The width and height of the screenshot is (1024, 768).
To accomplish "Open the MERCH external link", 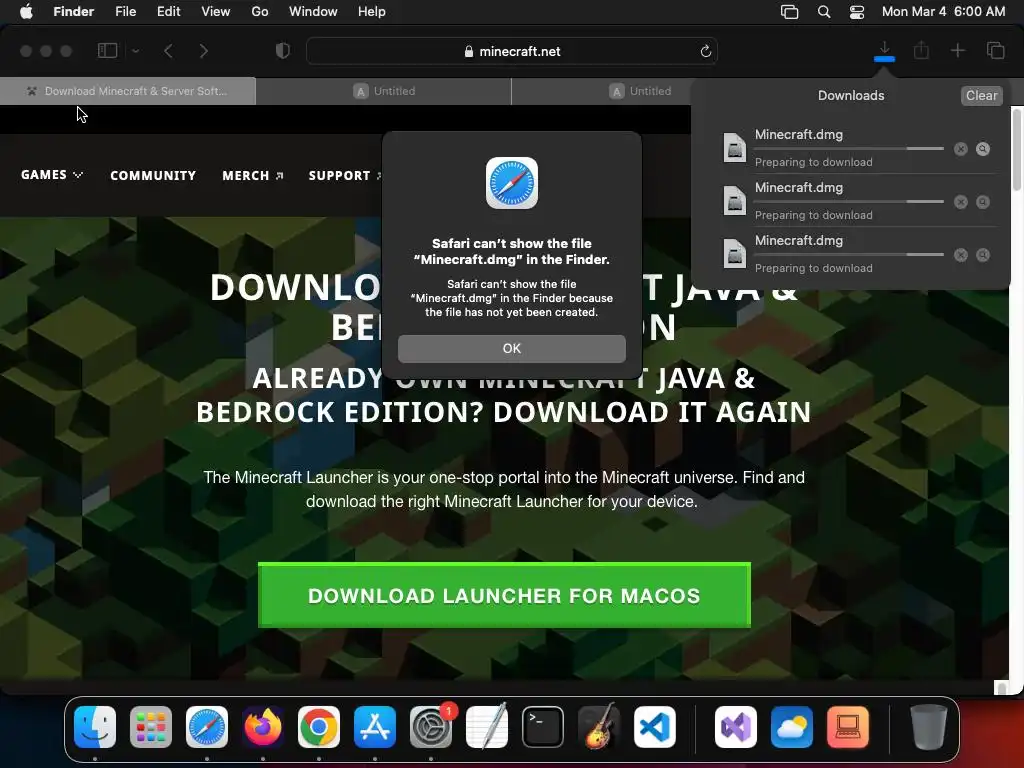I will [253, 176].
